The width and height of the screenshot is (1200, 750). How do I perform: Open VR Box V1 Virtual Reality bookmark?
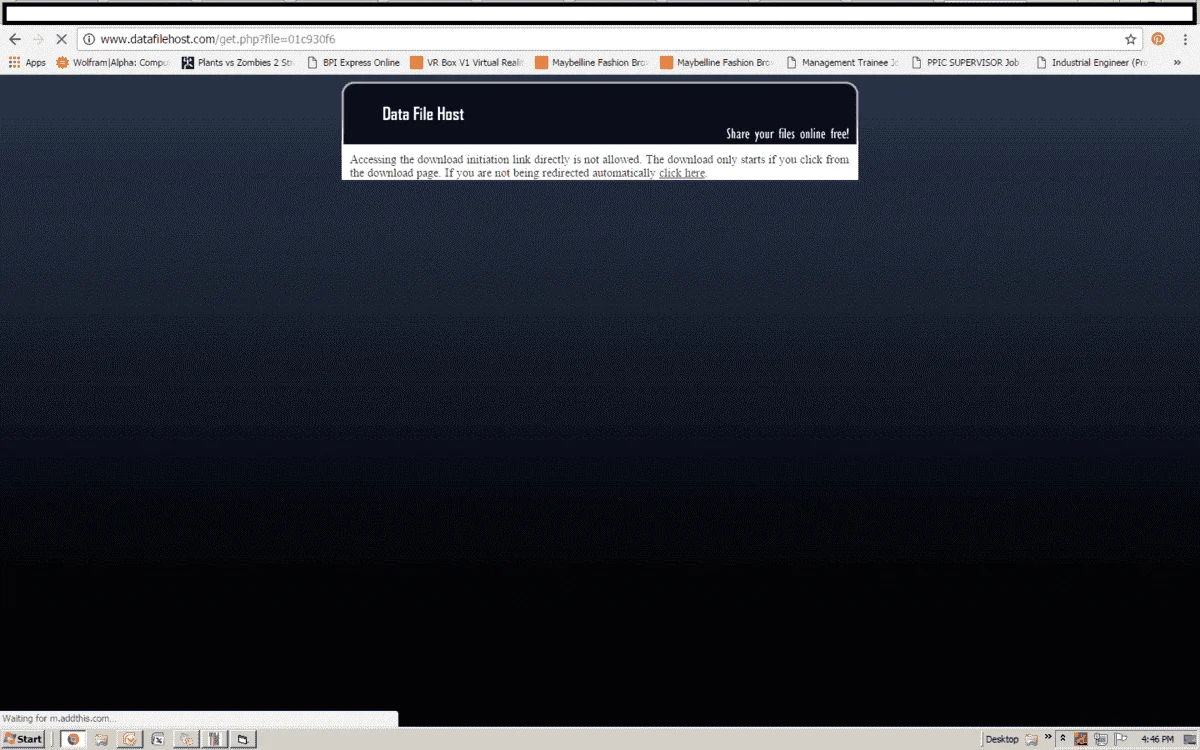[468, 62]
